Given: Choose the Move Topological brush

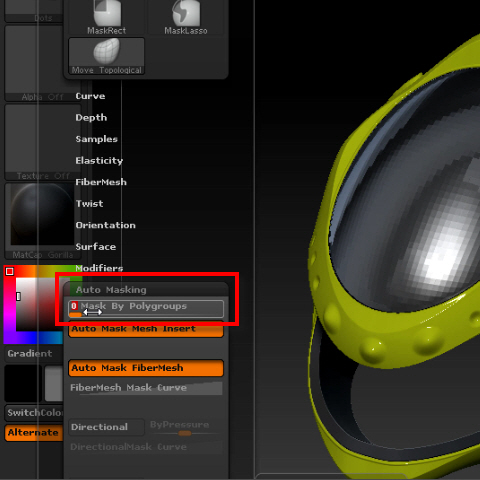Looking at the screenshot, I should 106,56.
